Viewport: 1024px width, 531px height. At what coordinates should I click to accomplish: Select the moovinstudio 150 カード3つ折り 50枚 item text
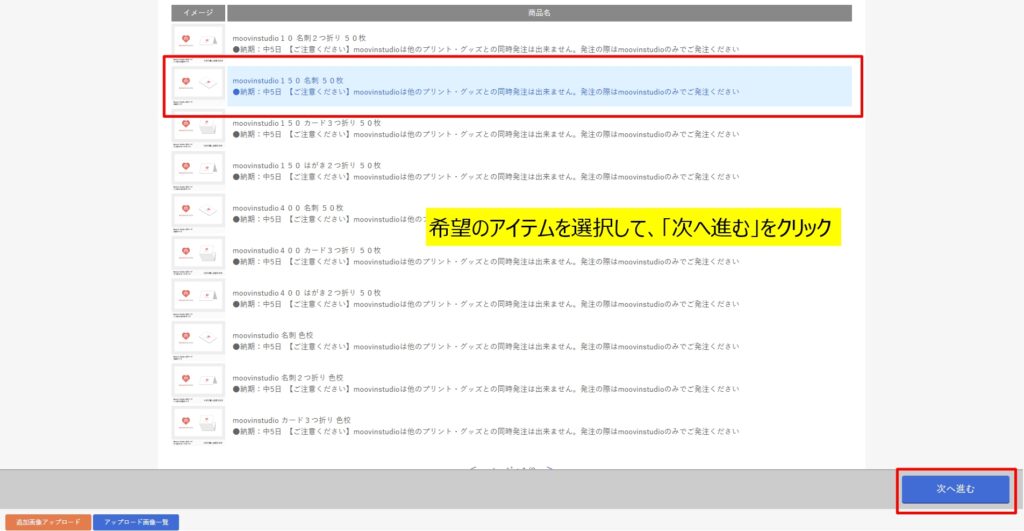[306, 123]
